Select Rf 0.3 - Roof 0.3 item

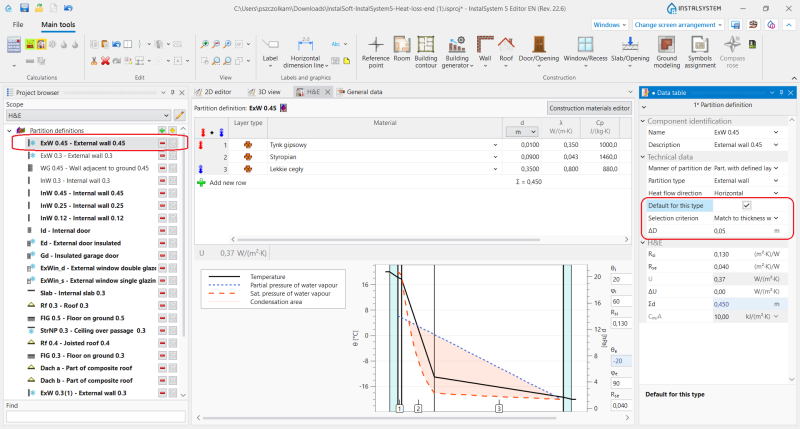(x=64, y=306)
